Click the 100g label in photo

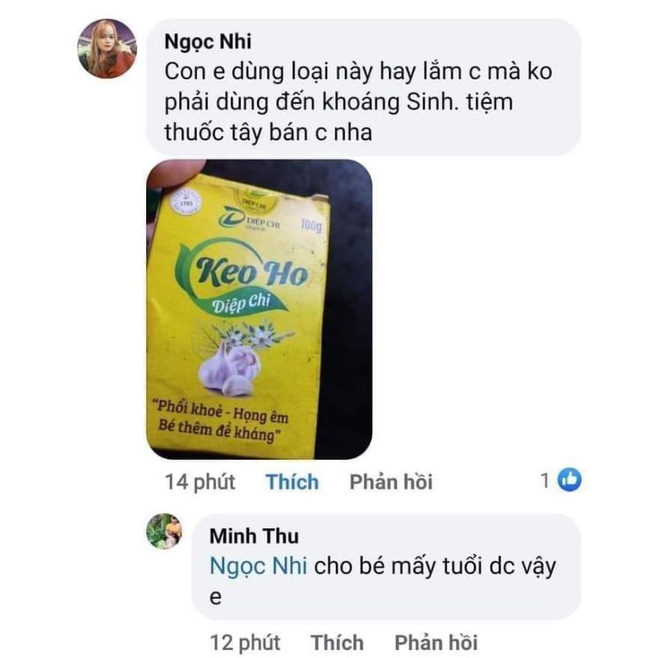point(311,225)
